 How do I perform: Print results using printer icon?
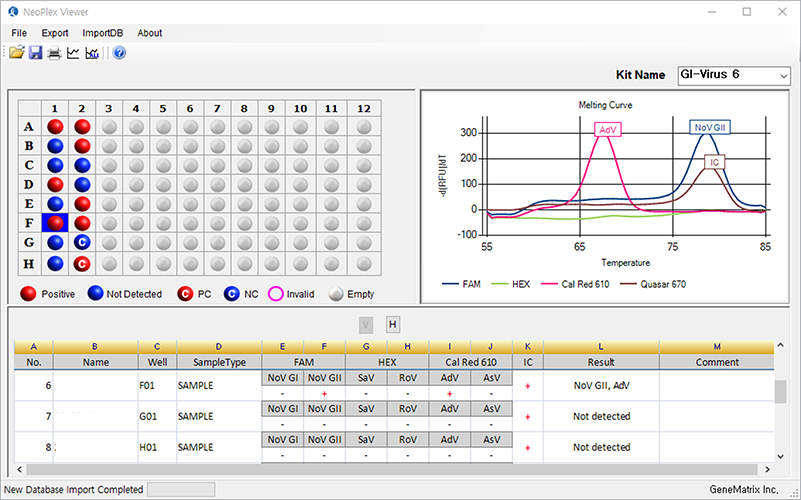(x=54, y=53)
